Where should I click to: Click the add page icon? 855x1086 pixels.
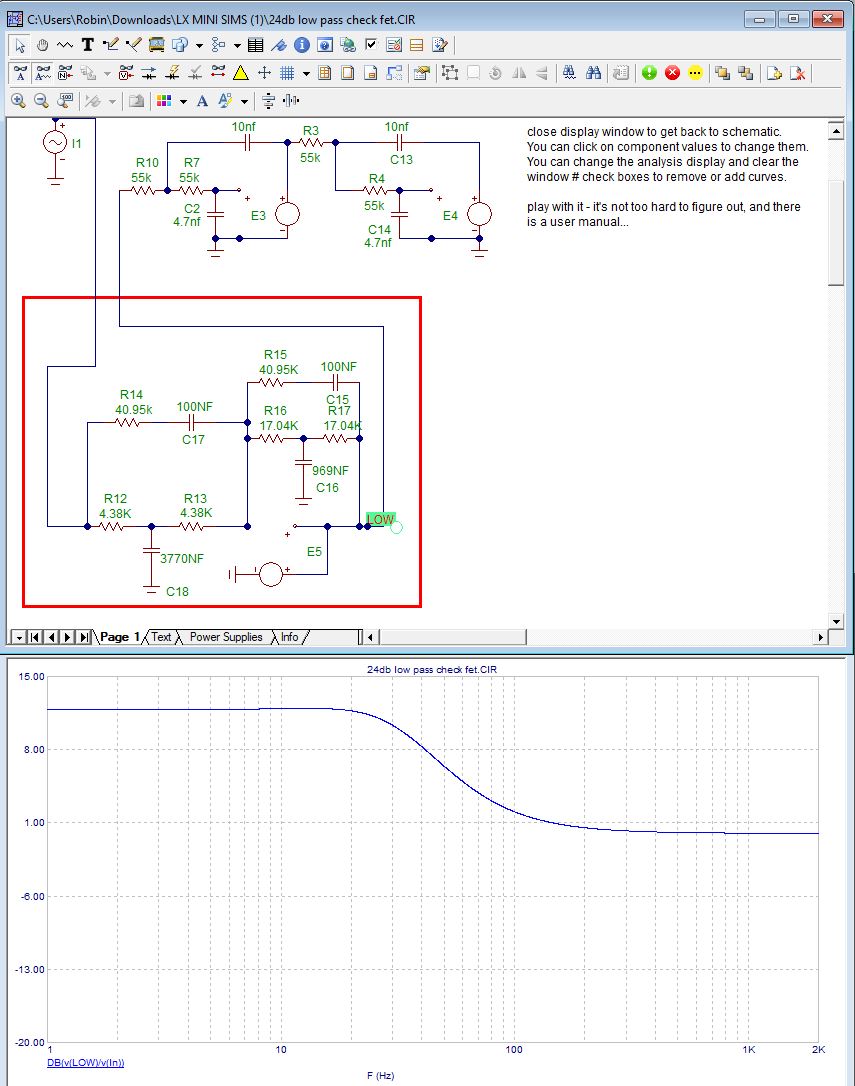774,73
